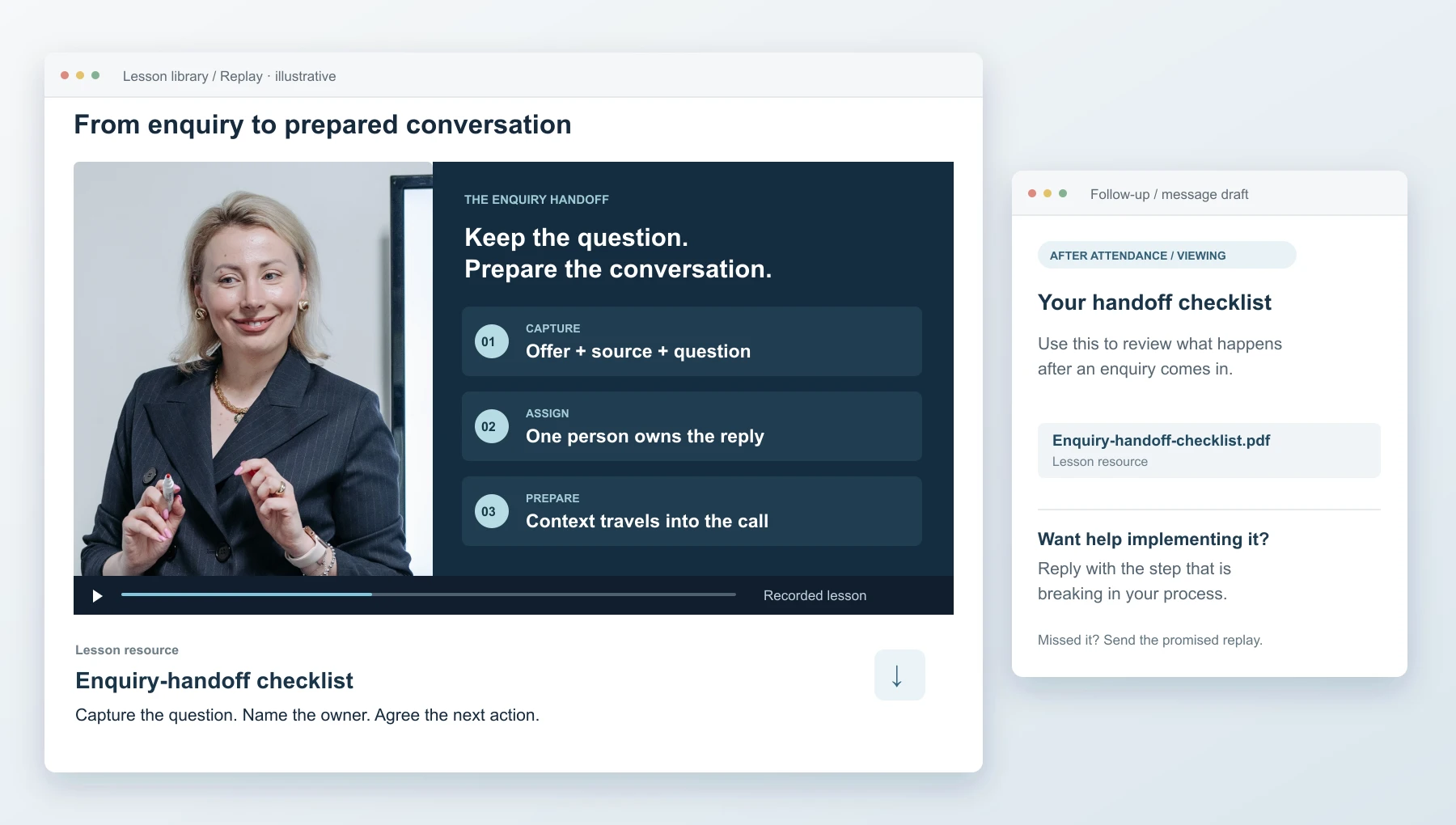Click yellow dot in Follow-up message draft window
The image size is (1456, 825).
click(1048, 193)
